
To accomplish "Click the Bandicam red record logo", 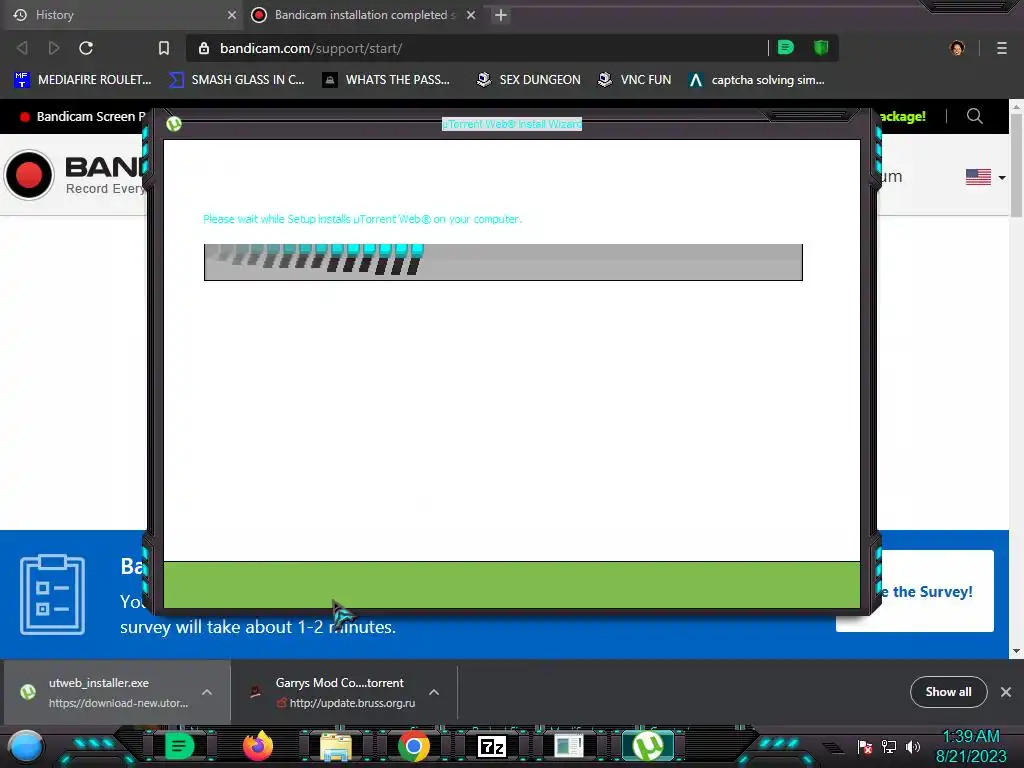I will coord(29,174).
